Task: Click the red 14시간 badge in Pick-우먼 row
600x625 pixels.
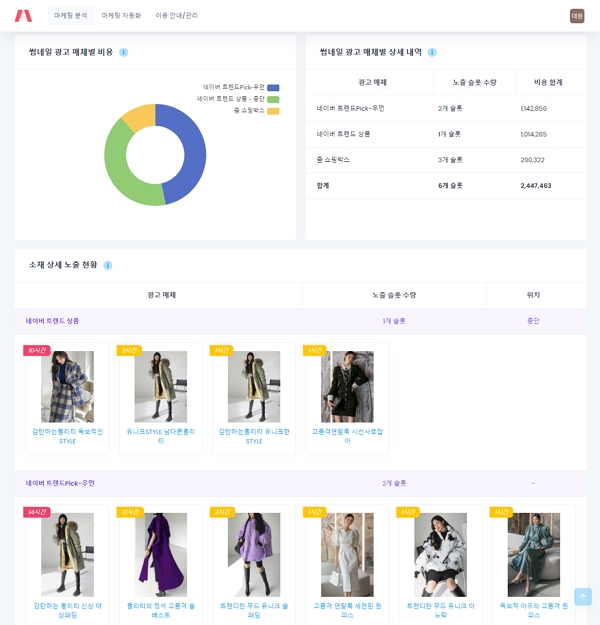Action: [36, 512]
